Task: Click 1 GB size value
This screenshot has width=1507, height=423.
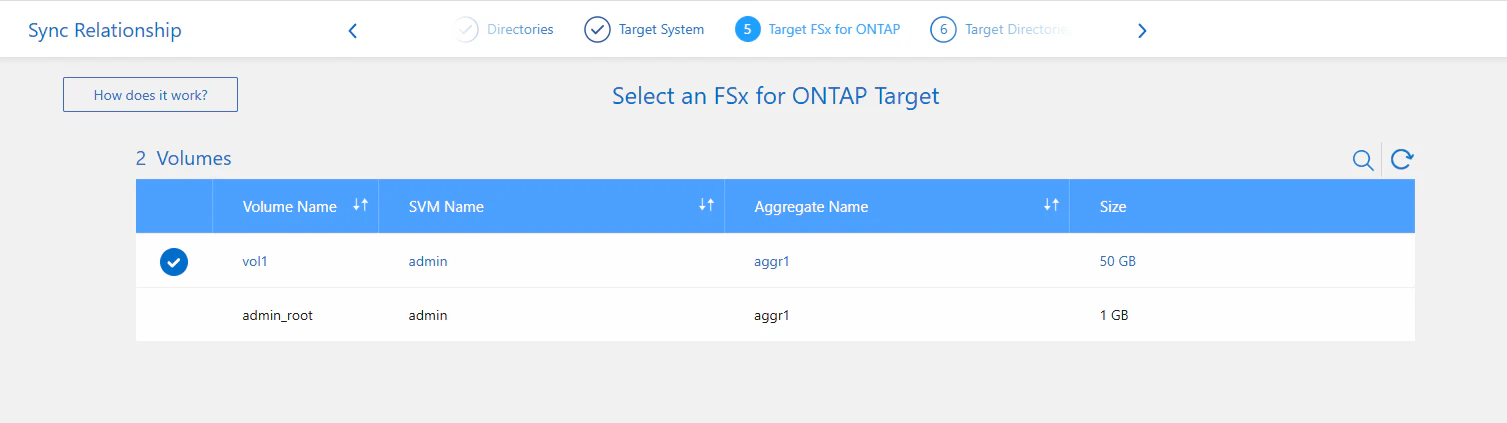Action: point(1114,315)
